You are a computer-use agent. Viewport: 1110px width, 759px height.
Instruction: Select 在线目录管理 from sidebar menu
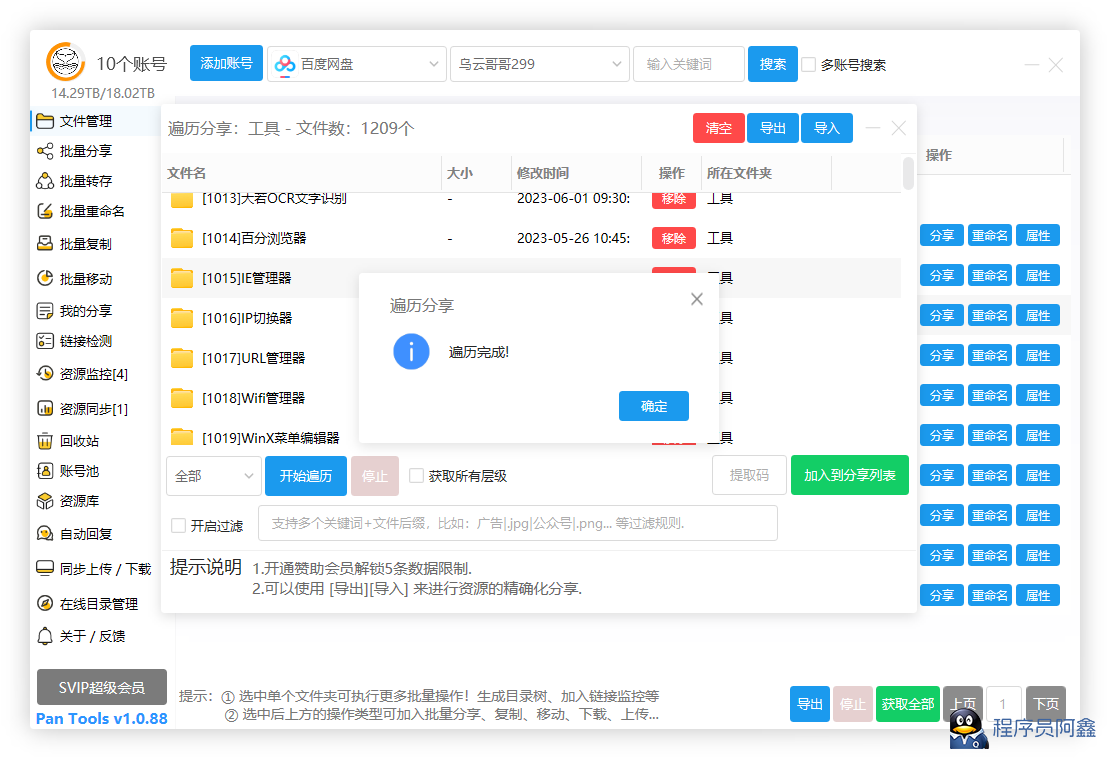[x=98, y=604]
